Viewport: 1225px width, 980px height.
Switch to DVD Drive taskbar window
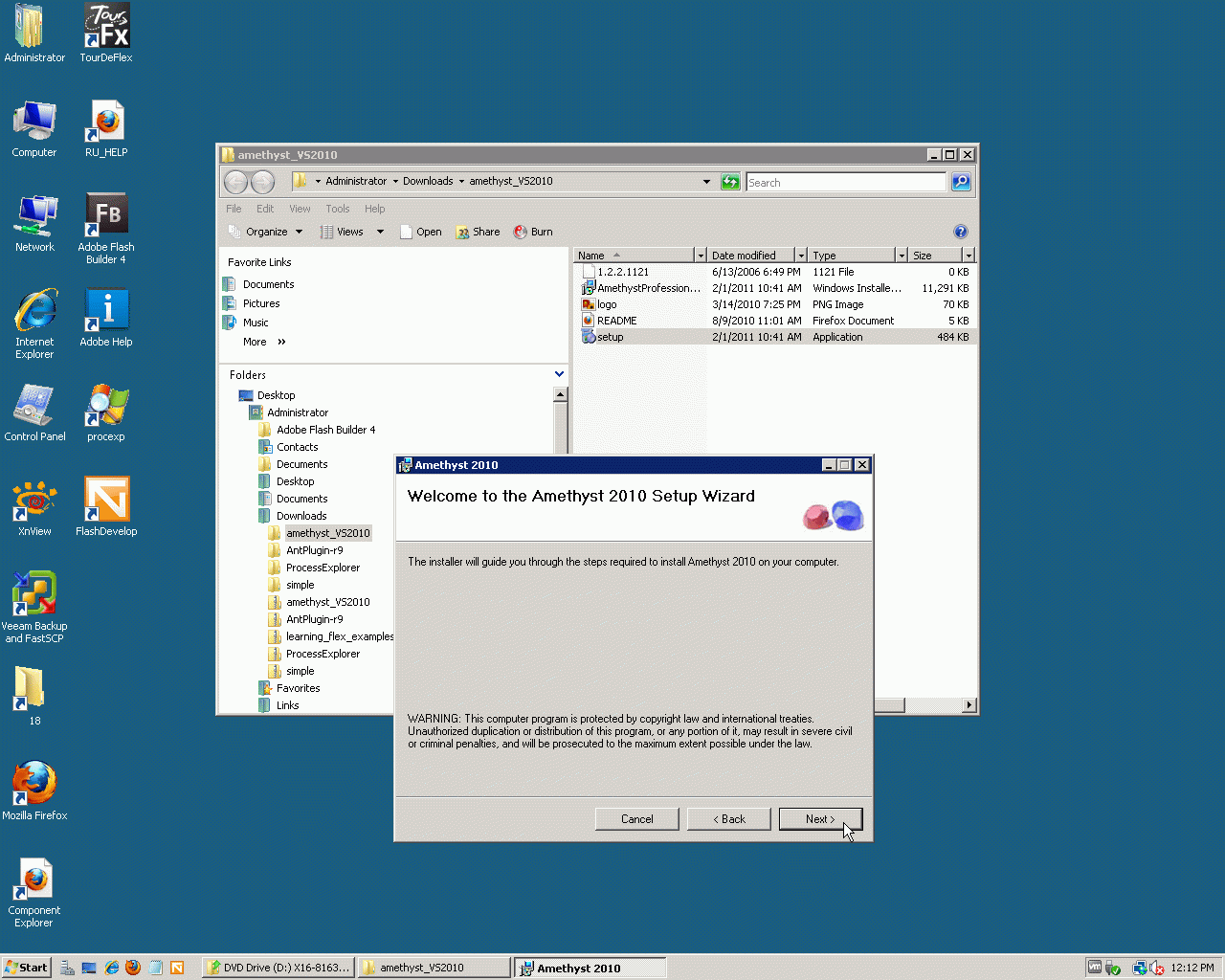(279, 968)
